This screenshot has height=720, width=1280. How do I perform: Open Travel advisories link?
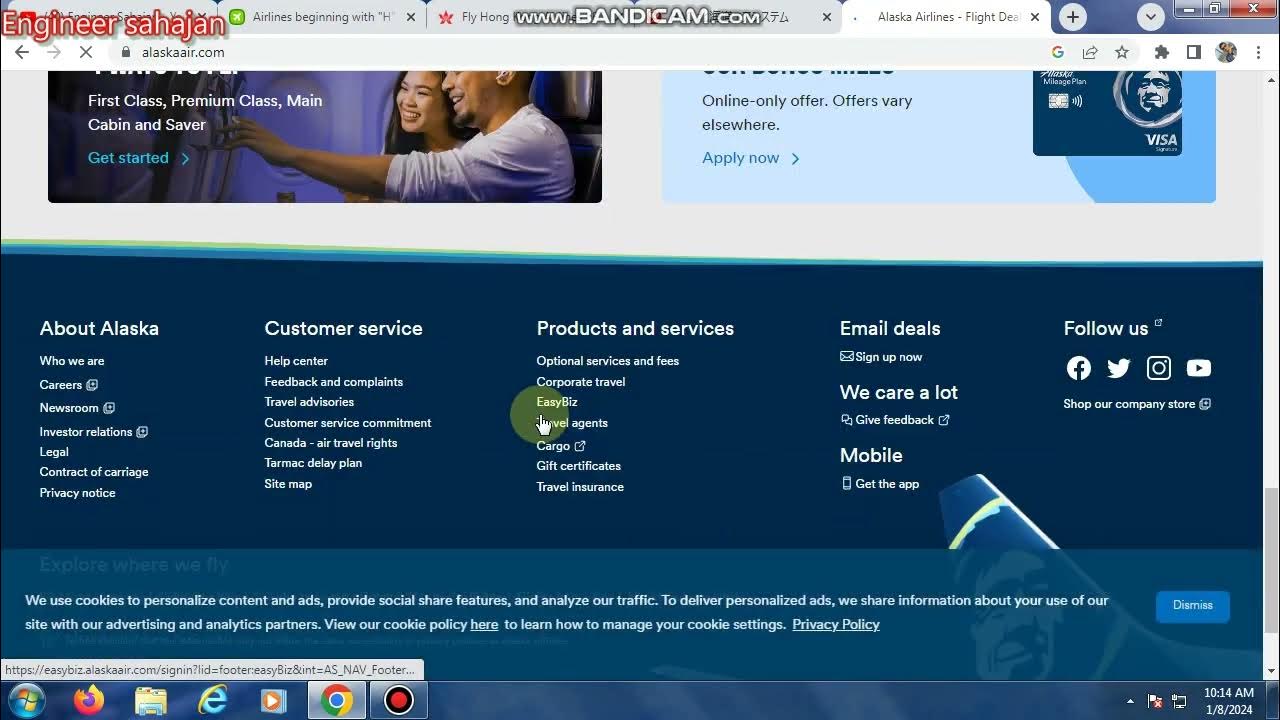click(x=309, y=402)
